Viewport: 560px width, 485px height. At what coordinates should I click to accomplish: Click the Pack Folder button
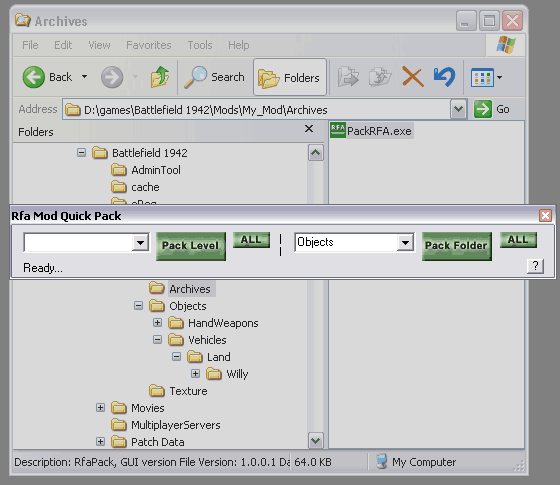(x=456, y=246)
